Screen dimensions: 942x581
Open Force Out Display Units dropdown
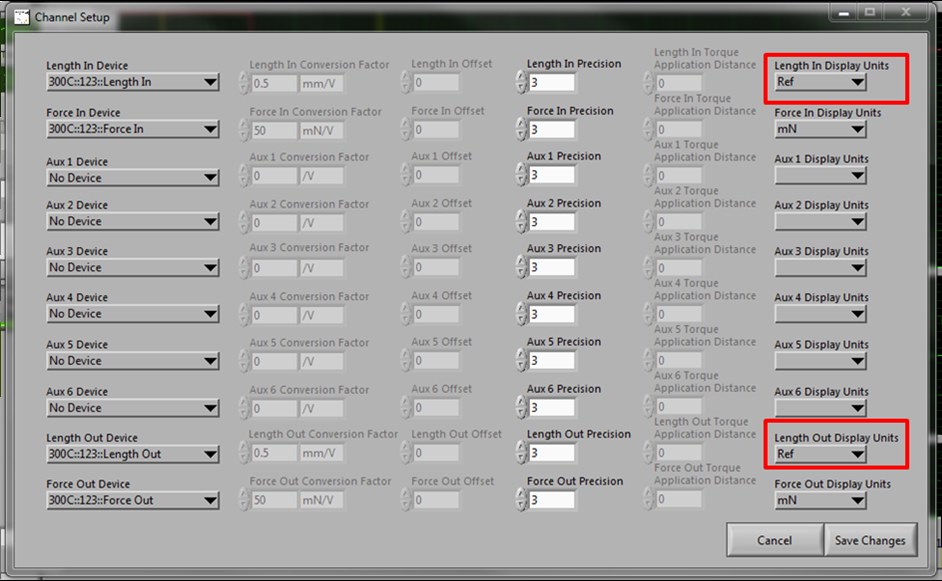(820, 500)
